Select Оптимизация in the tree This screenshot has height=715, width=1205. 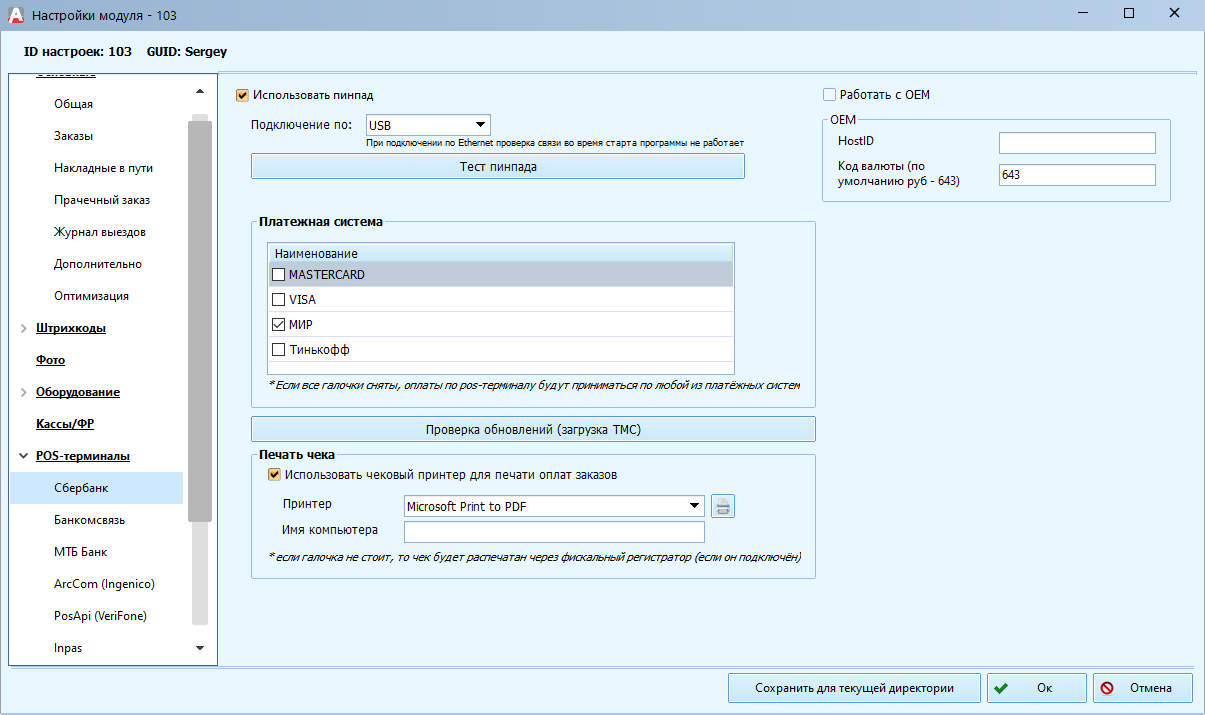click(x=91, y=296)
